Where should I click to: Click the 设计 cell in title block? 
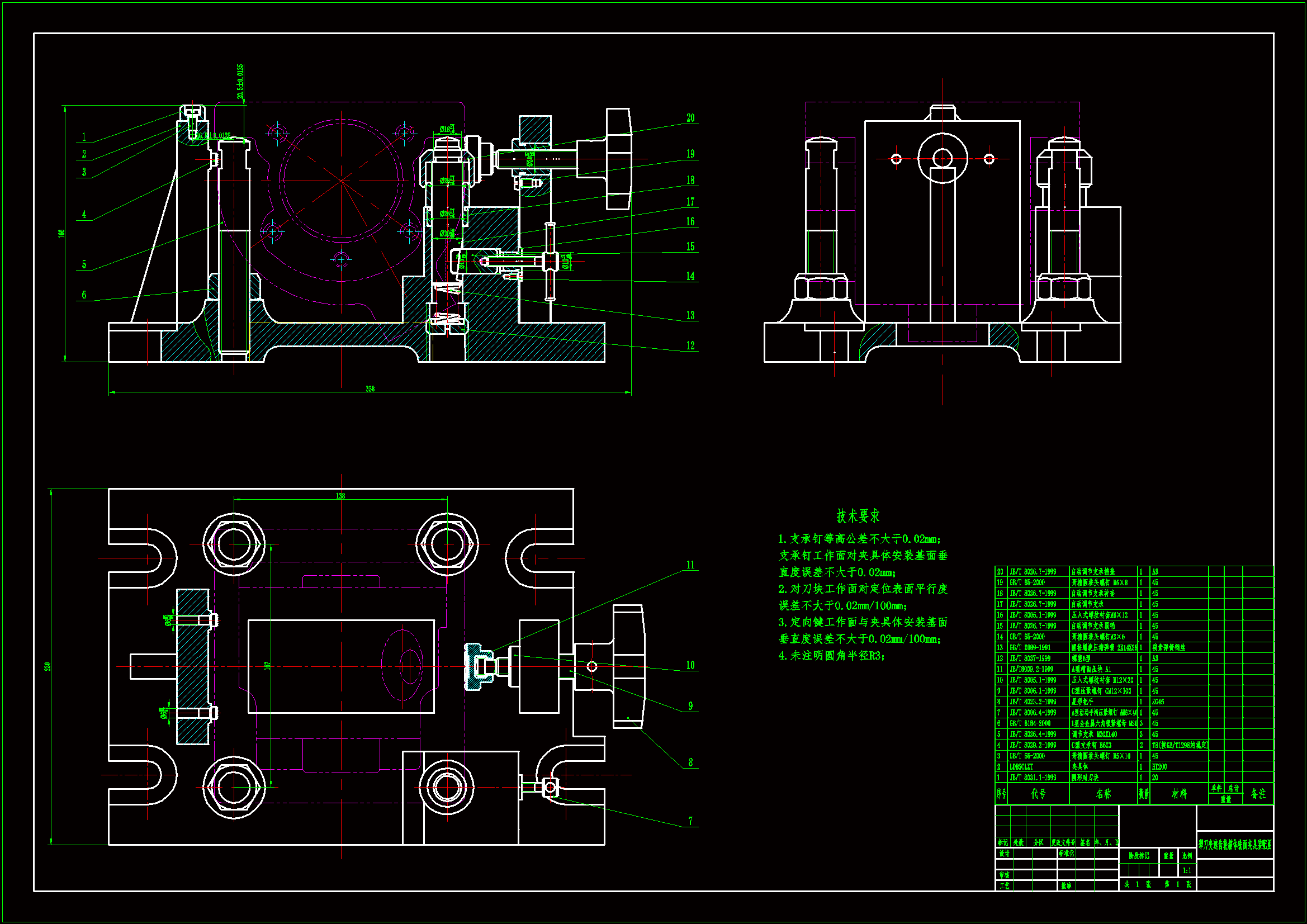(x=1004, y=854)
